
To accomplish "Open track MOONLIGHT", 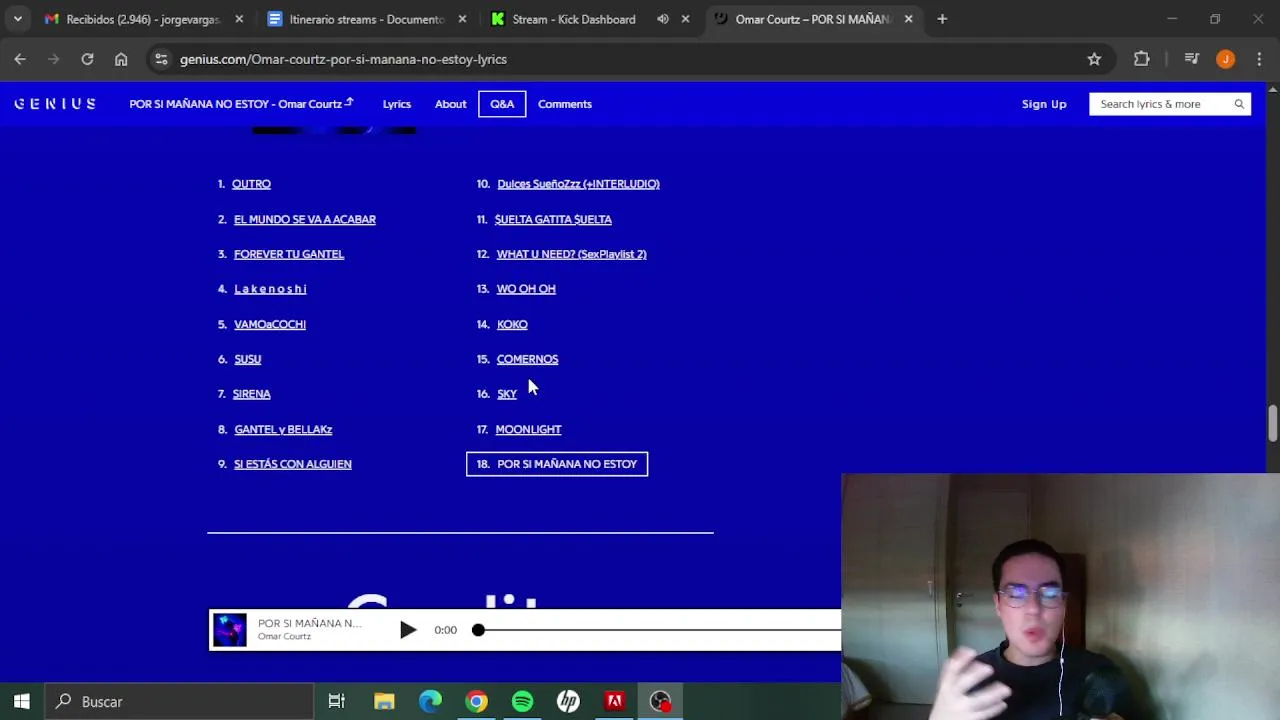I will pyautogui.click(x=528, y=429).
